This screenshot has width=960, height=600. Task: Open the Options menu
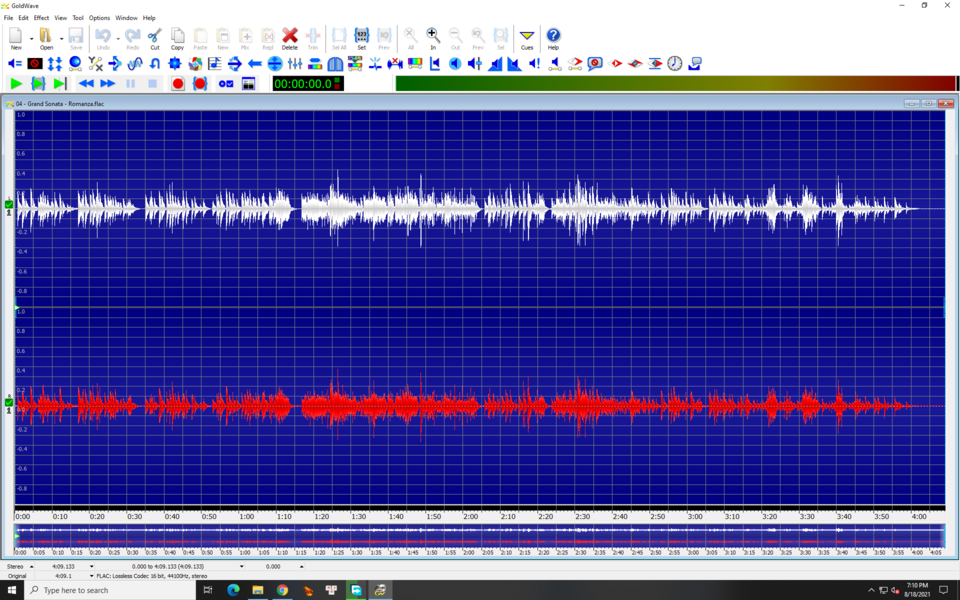point(99,18)
